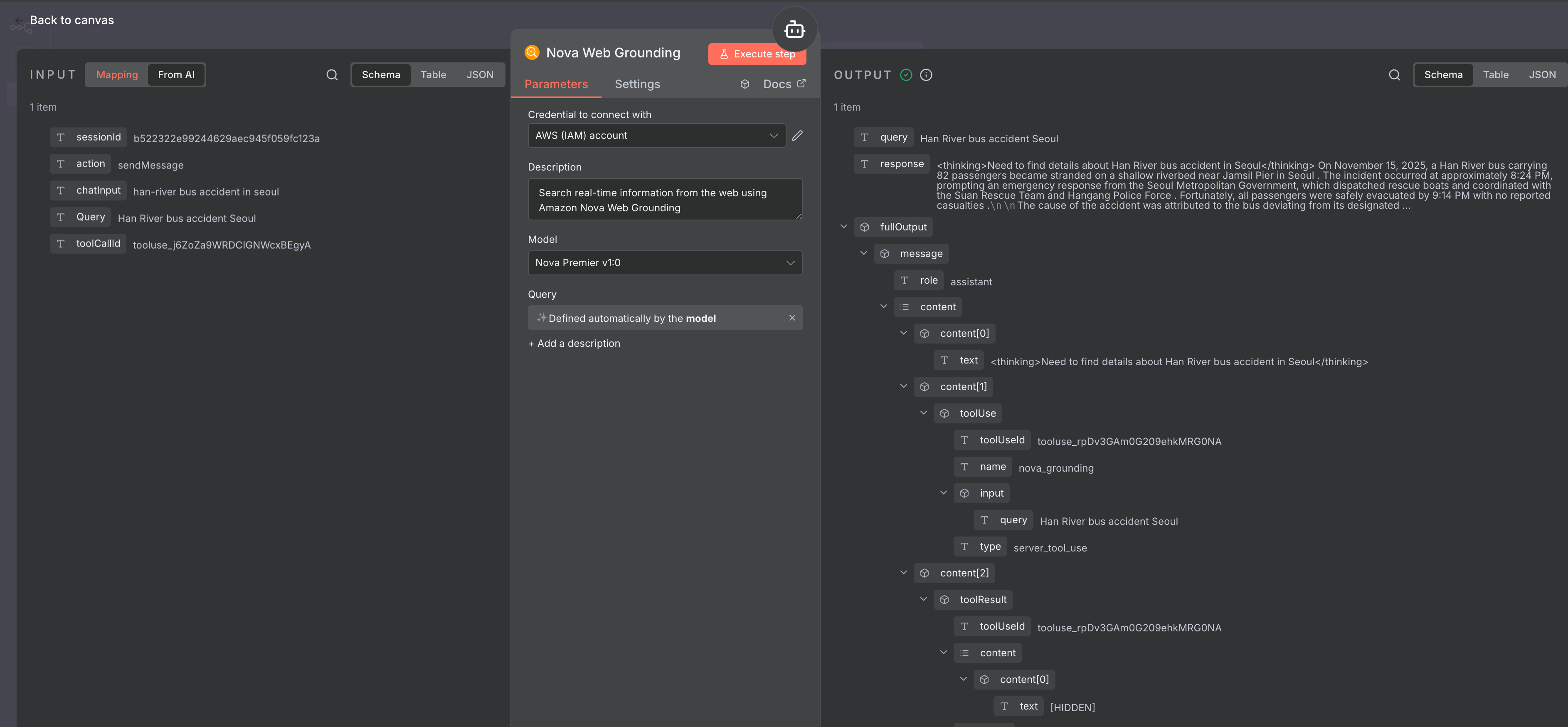Open the Parameters tab
This screenshot has width=1568, height=727.
pos(556,84)
